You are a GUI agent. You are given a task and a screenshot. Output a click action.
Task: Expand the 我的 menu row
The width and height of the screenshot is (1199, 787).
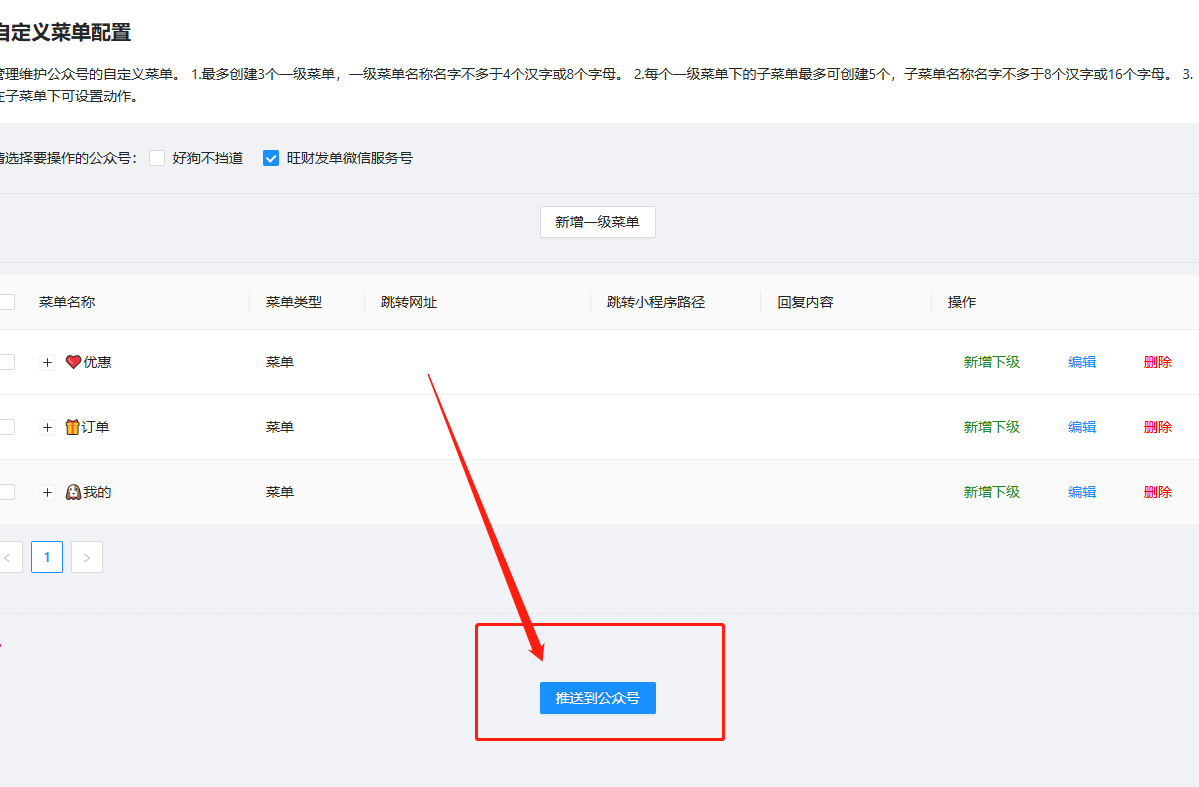(47, 492)
